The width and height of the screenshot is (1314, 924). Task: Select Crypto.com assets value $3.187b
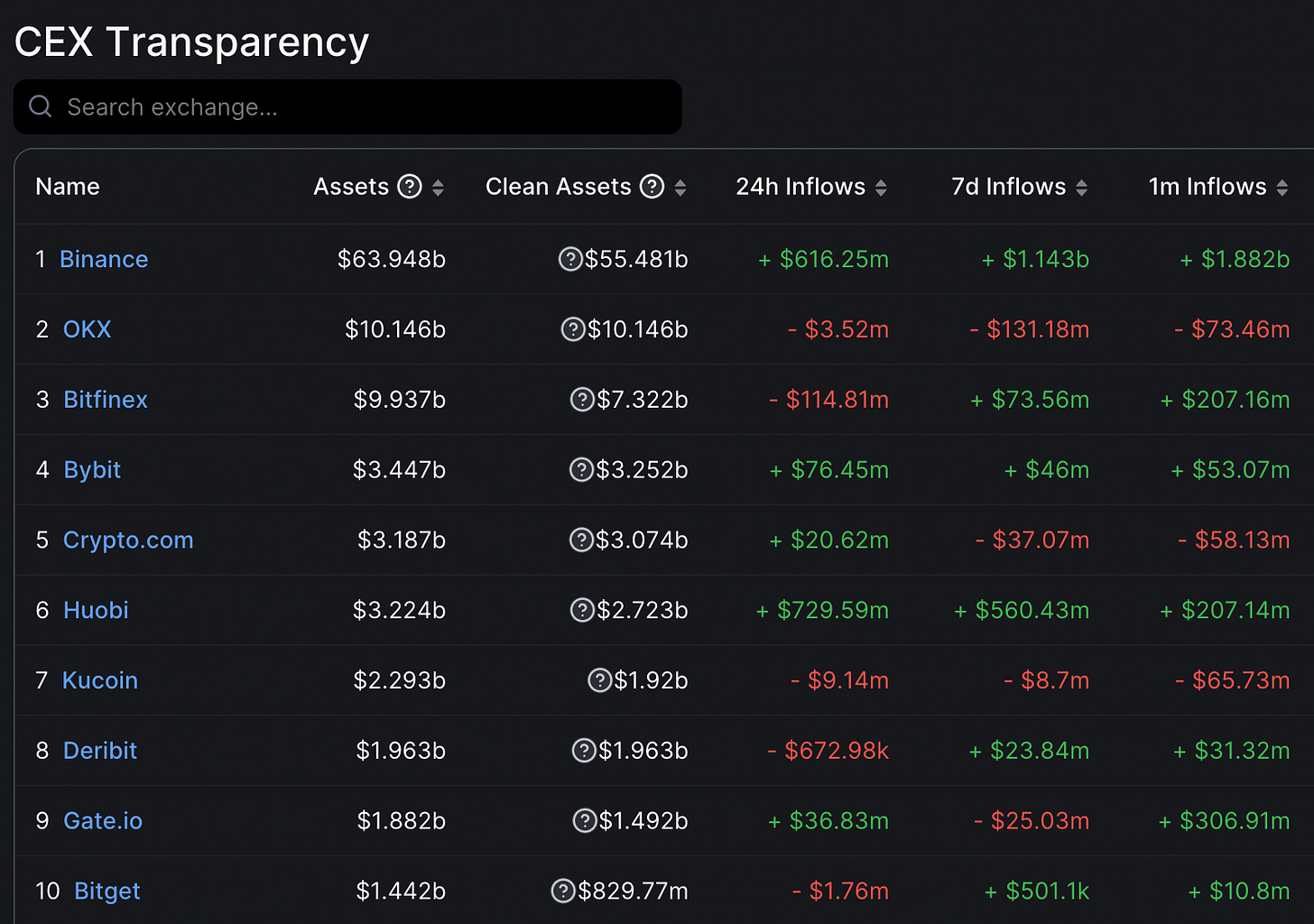point(402,541)
